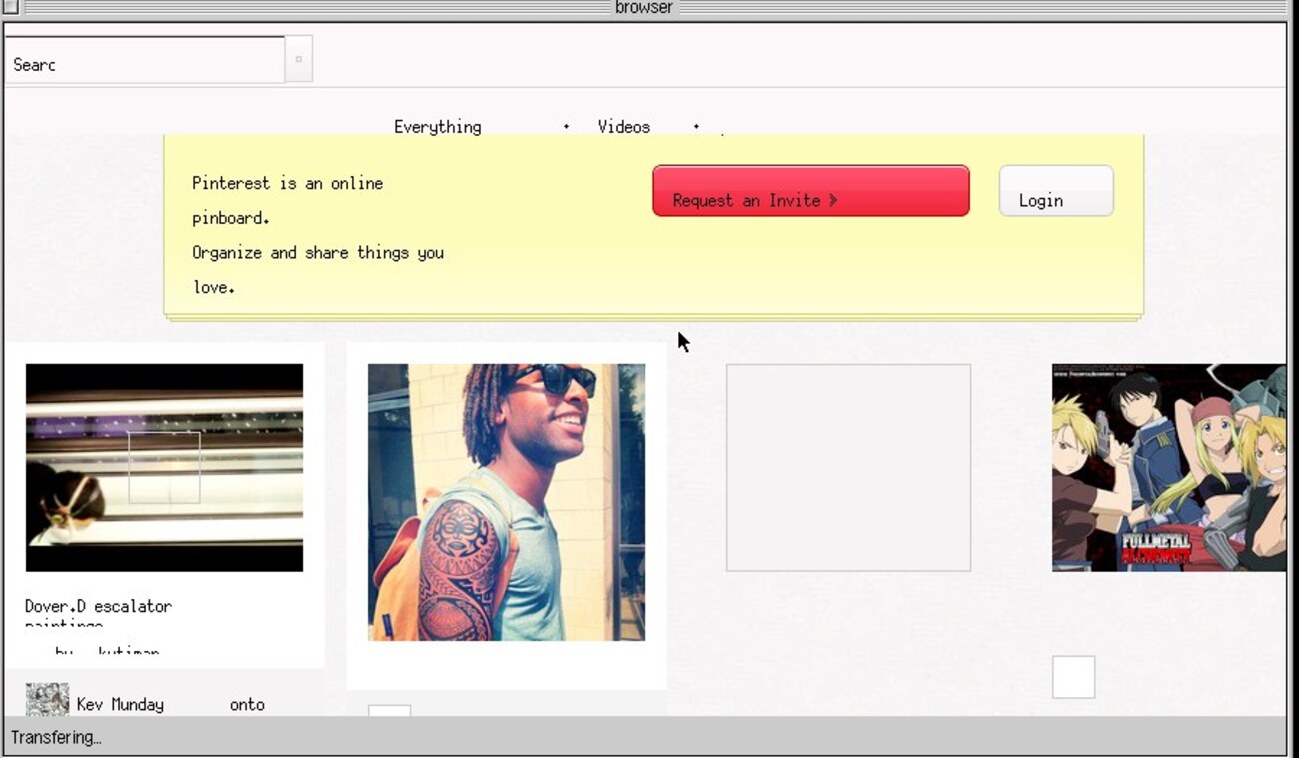Open the Everything category menu
The image size is (1299, 758).
[438, 127]
